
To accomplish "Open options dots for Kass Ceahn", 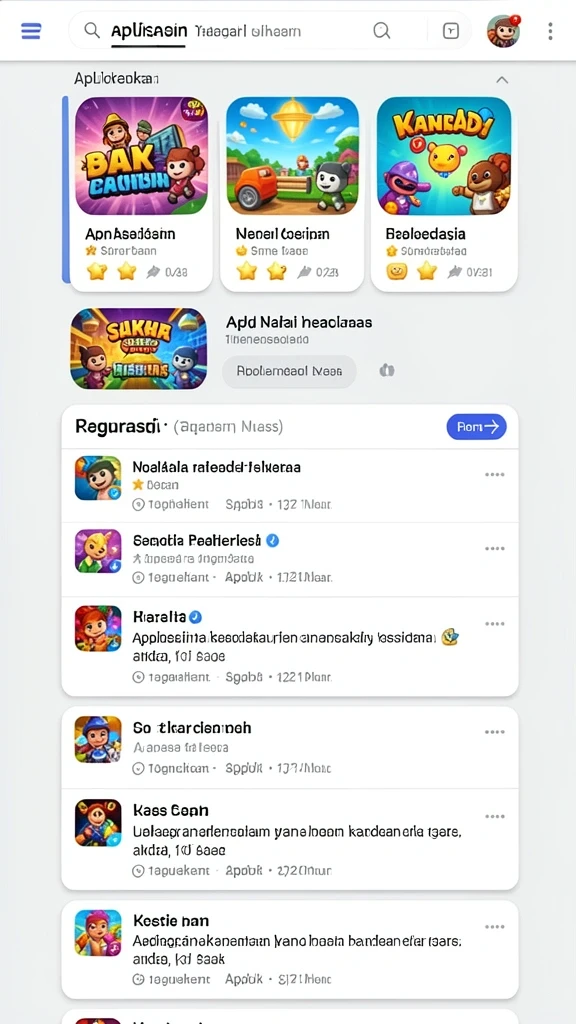I will [x=495, y=816].
